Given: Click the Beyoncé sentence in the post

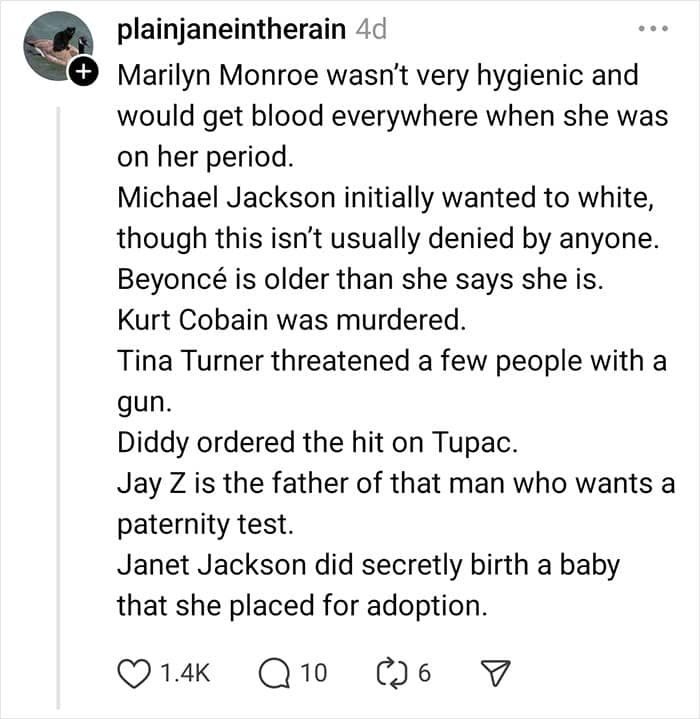Looking at the screenshot, I should coord(360,280).
